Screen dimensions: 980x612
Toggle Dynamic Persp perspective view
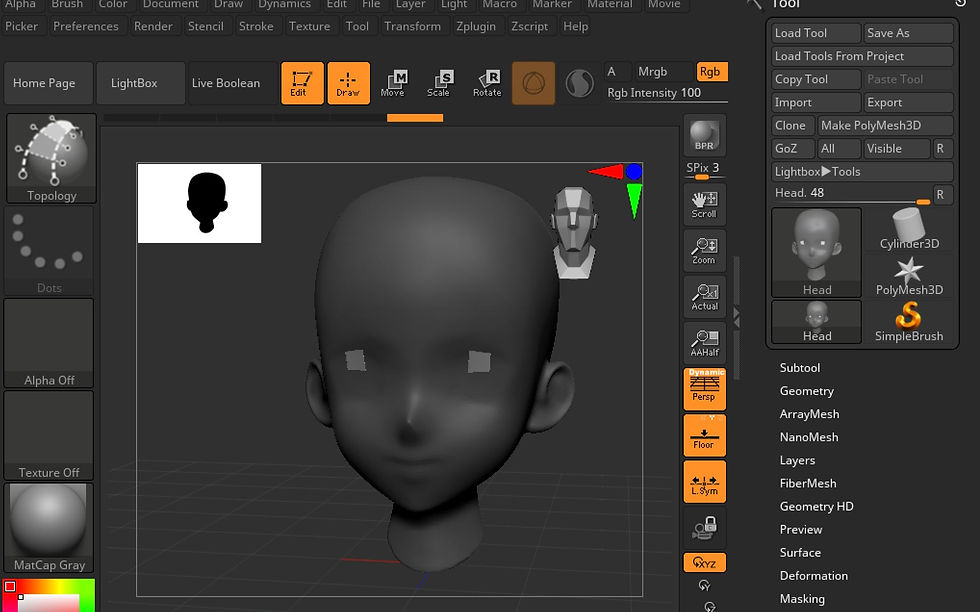point(704,389)
